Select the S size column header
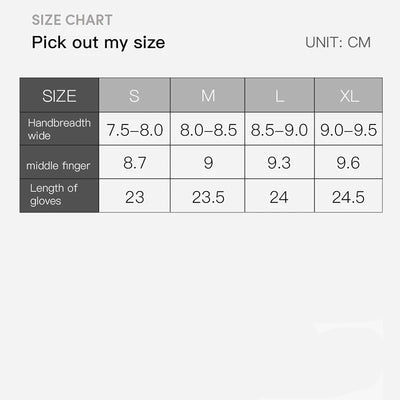 tap(135, 95)
